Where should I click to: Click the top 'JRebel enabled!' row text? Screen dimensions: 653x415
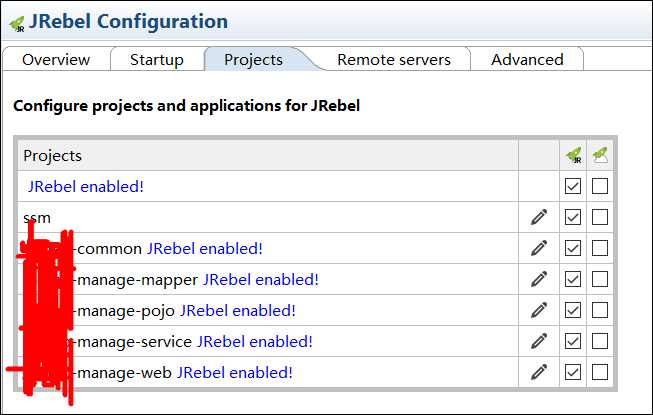[85, 186]
